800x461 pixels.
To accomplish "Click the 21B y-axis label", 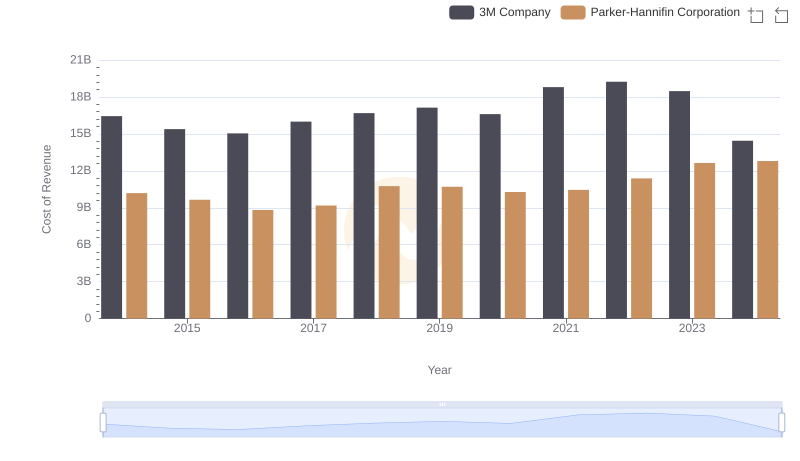I will (81, 60).
